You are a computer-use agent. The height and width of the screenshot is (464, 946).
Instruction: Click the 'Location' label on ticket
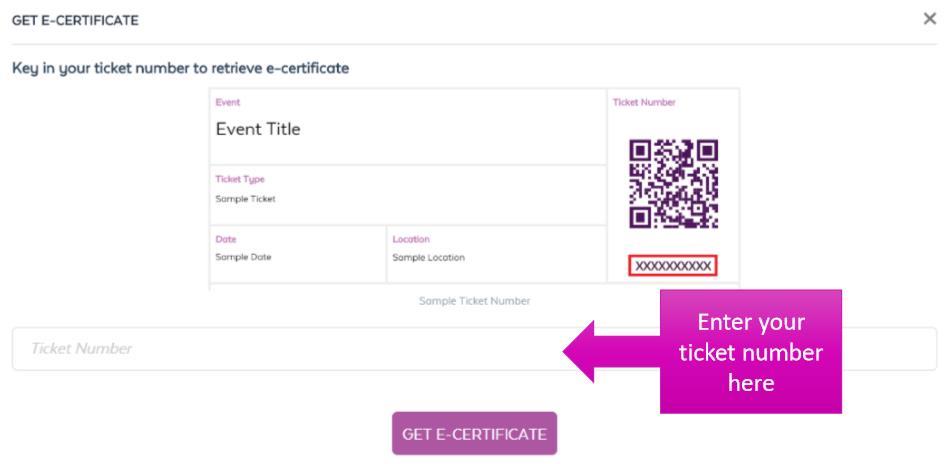(411, 240)
